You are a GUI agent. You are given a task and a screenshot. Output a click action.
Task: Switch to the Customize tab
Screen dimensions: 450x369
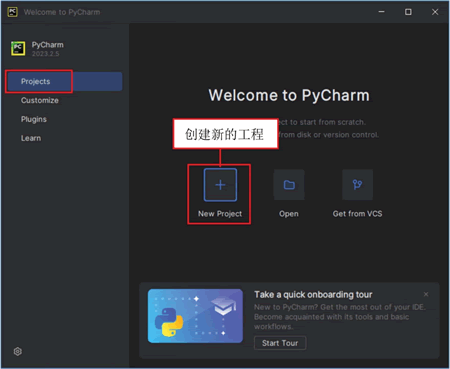(x=40, y=100)
